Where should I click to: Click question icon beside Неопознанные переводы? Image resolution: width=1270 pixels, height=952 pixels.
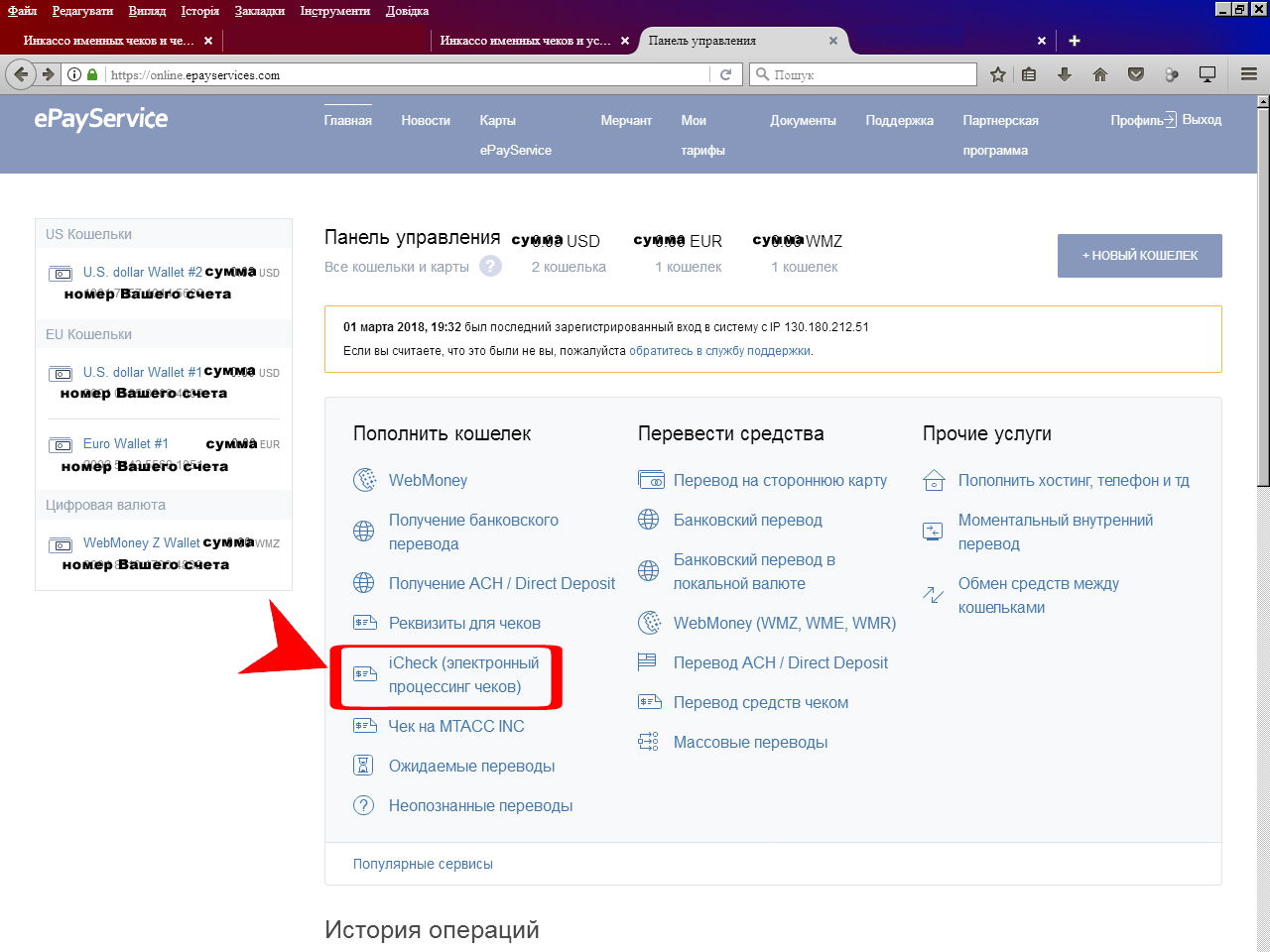coord(364,805)
